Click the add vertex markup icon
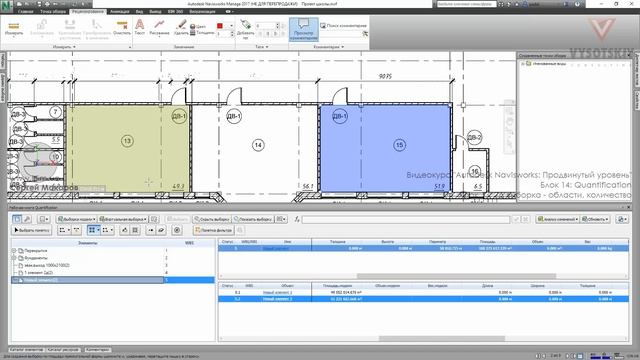Image resolution: width=640 pixels, height=360 pixels. 151,230
